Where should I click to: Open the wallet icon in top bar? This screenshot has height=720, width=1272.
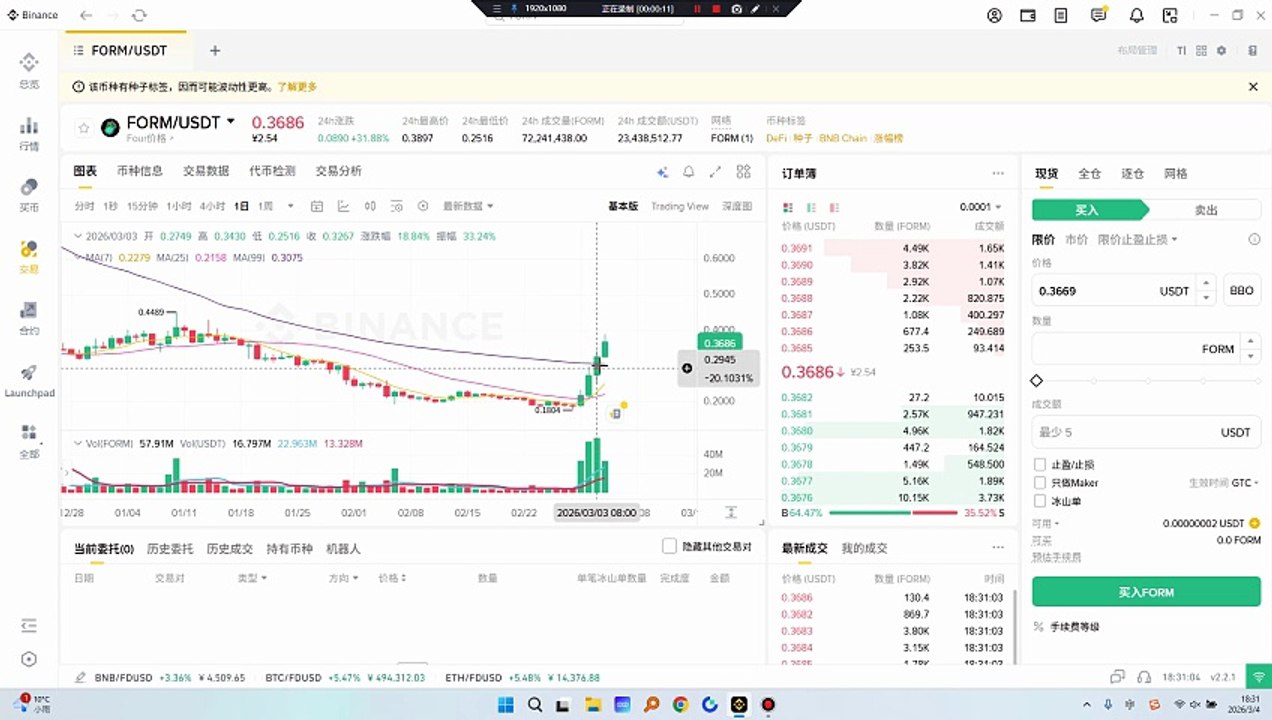point(1027,16)
